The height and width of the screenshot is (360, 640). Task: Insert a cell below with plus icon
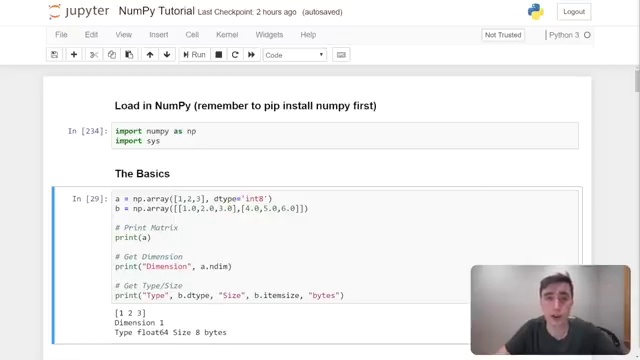coord(74,55)
